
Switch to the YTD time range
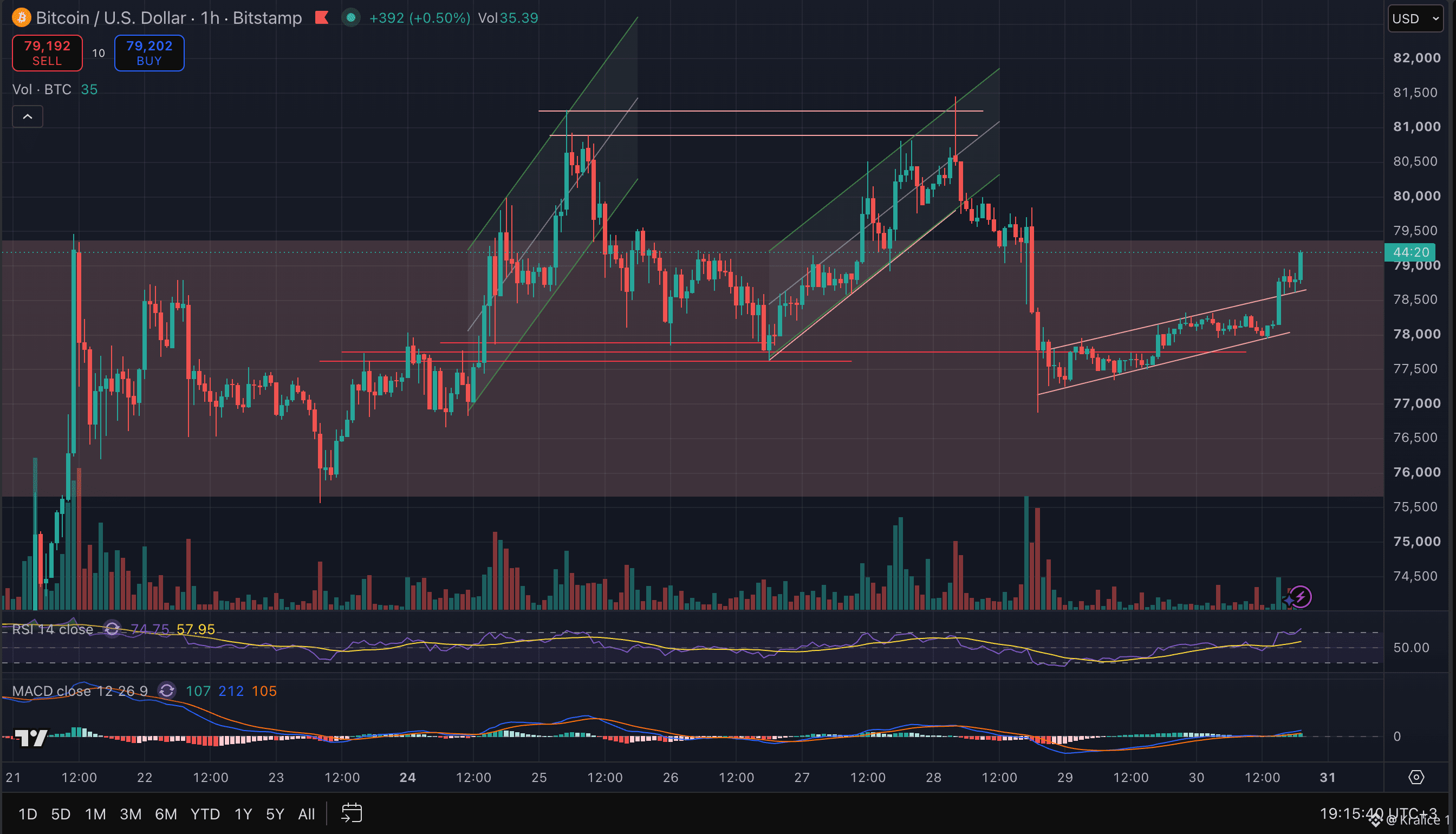(205, 813)
